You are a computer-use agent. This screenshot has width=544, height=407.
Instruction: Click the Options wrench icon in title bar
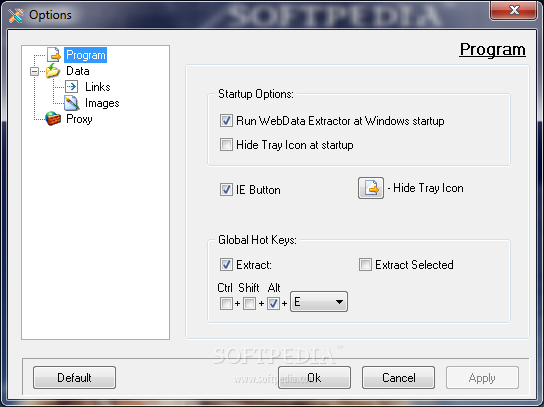[16, 15]
